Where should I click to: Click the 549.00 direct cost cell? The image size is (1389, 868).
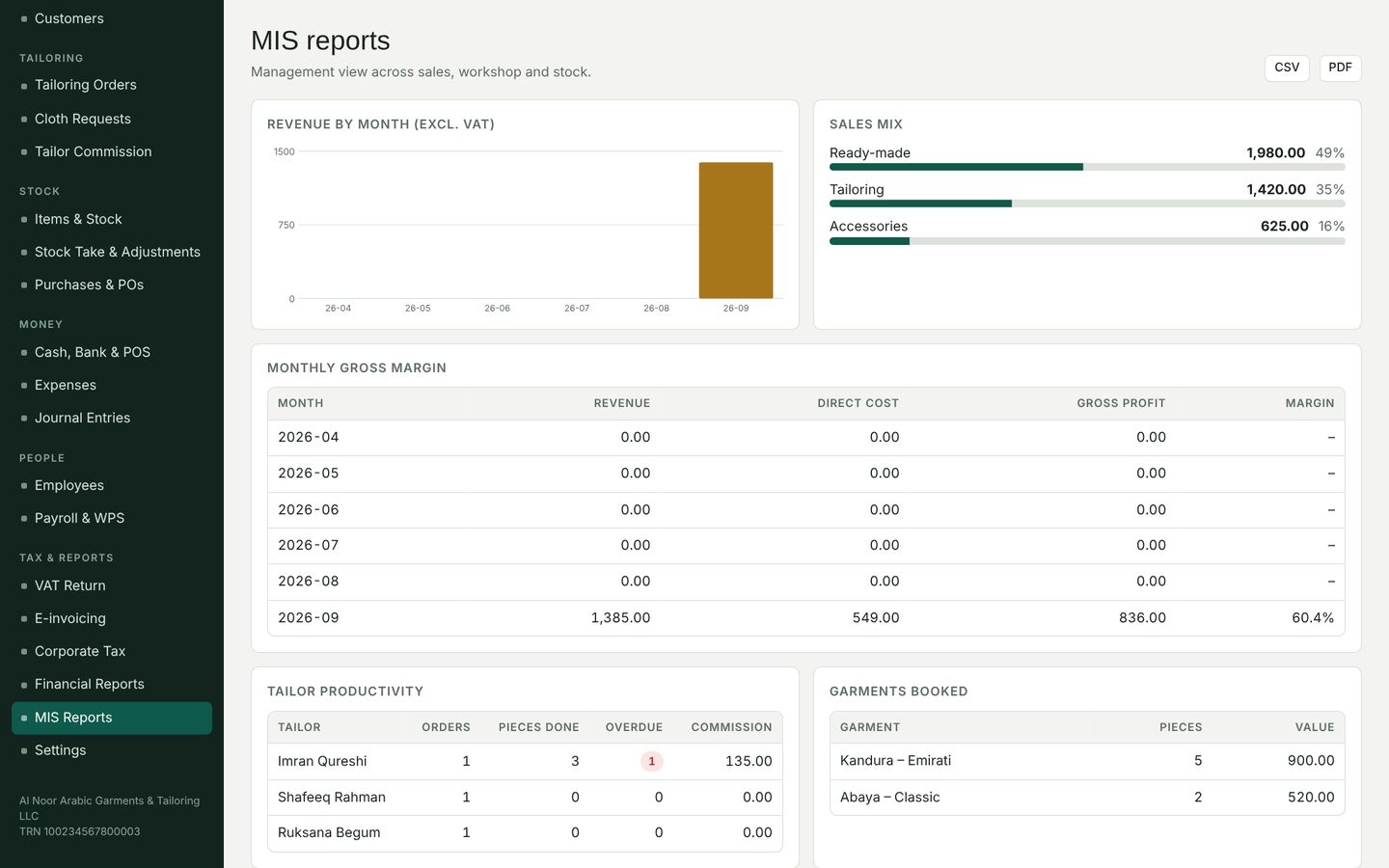coord(876,618)
